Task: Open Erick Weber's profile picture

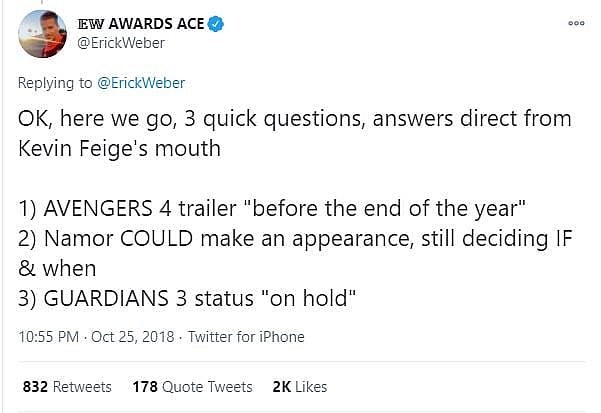Action: (43, 36)
